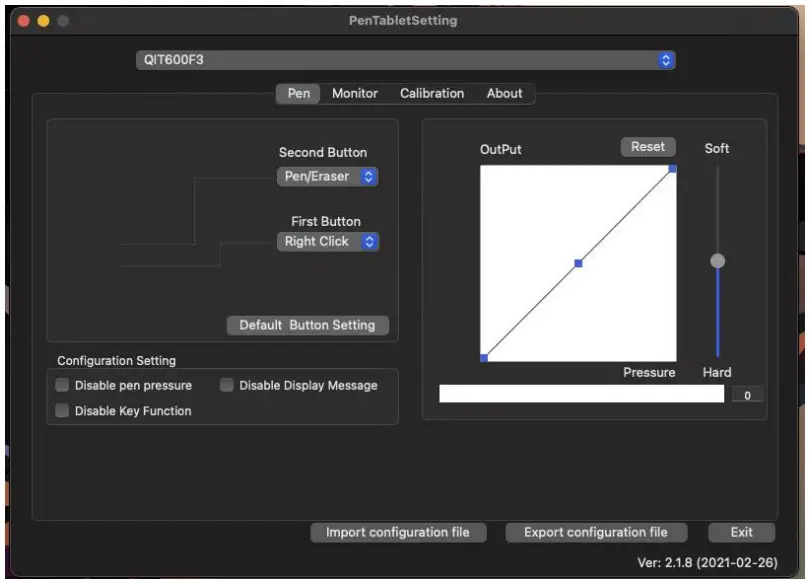Select the Pen tab

298,93
